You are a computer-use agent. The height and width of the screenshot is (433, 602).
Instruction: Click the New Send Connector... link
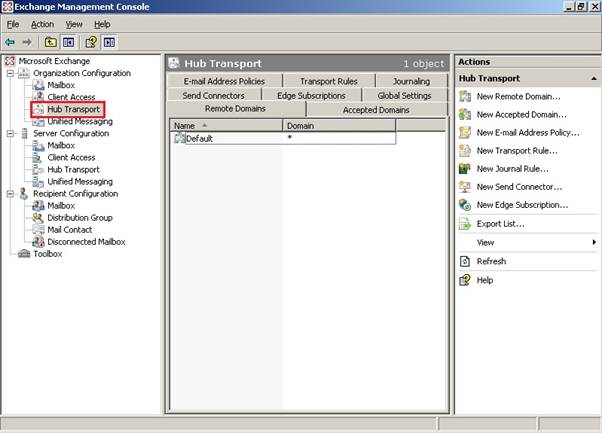519,187
